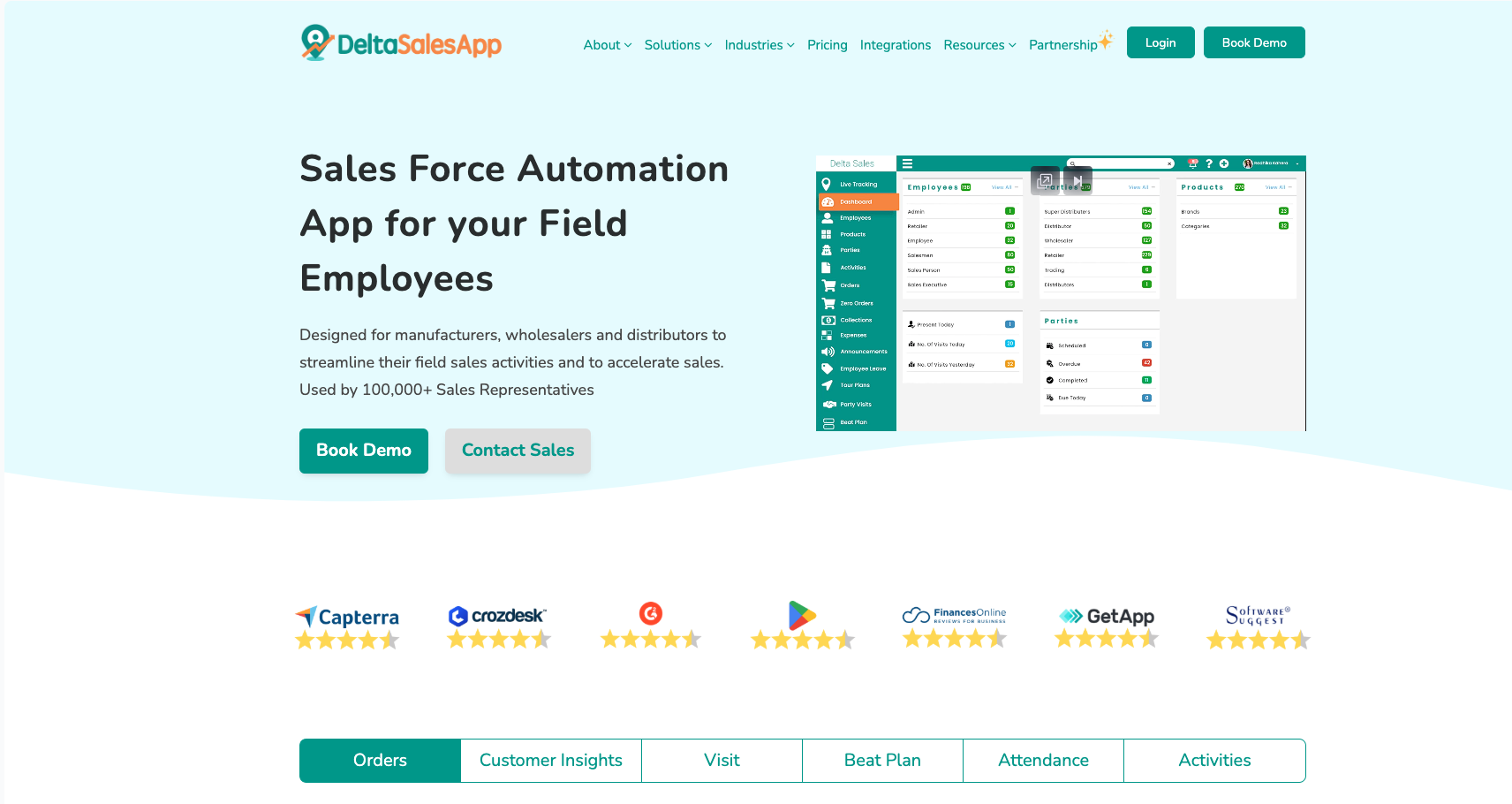Click the plus circle icon in preview header
The width and height of the screenshot is (1512, 804).
[x=1224, y=163]
